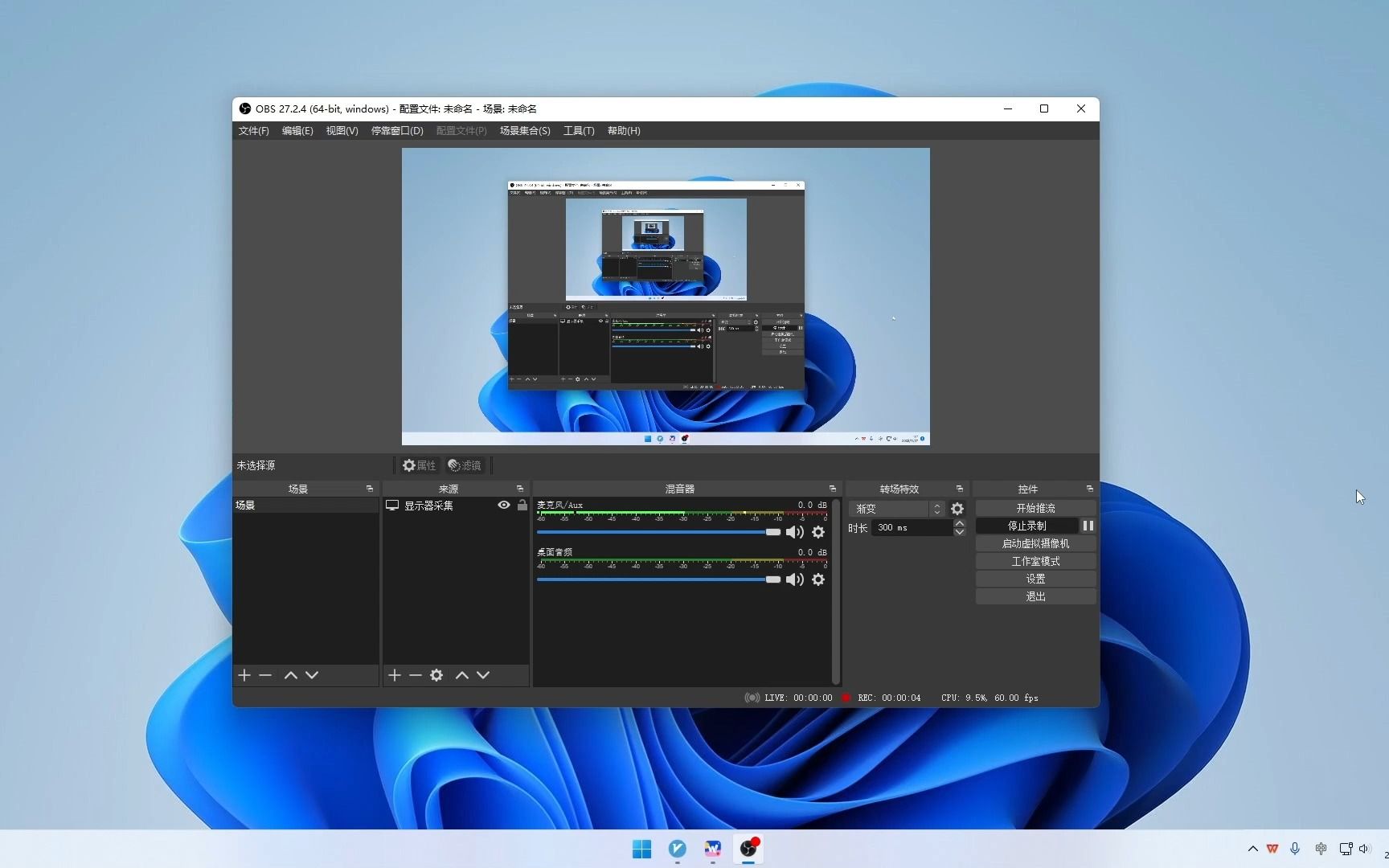Mute 桌面音频 speaker icon
Image resolution: width=1389 pixels, height=868 pixels.
pyautogui.click(x=795, y=579)
